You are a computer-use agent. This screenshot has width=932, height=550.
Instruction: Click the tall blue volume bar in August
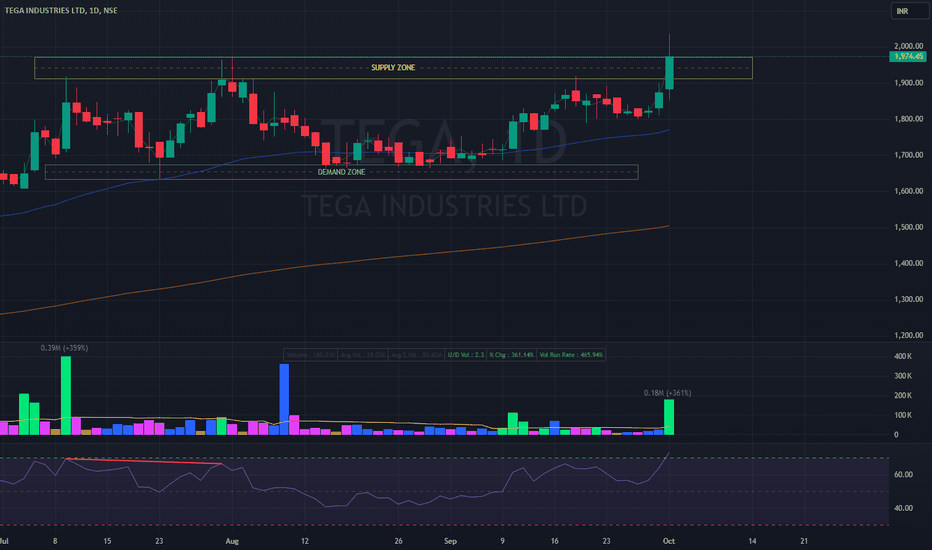[284, 399]
